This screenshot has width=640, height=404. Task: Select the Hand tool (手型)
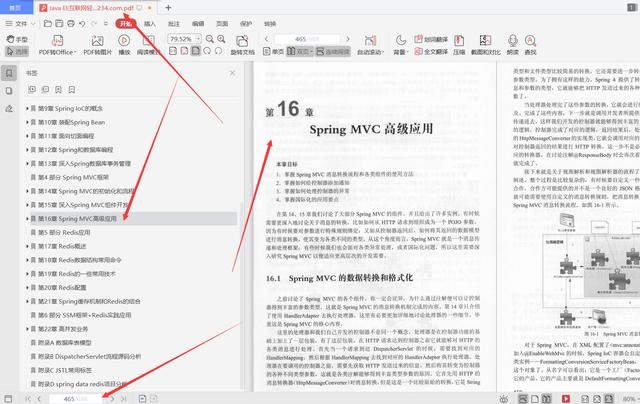17,39
